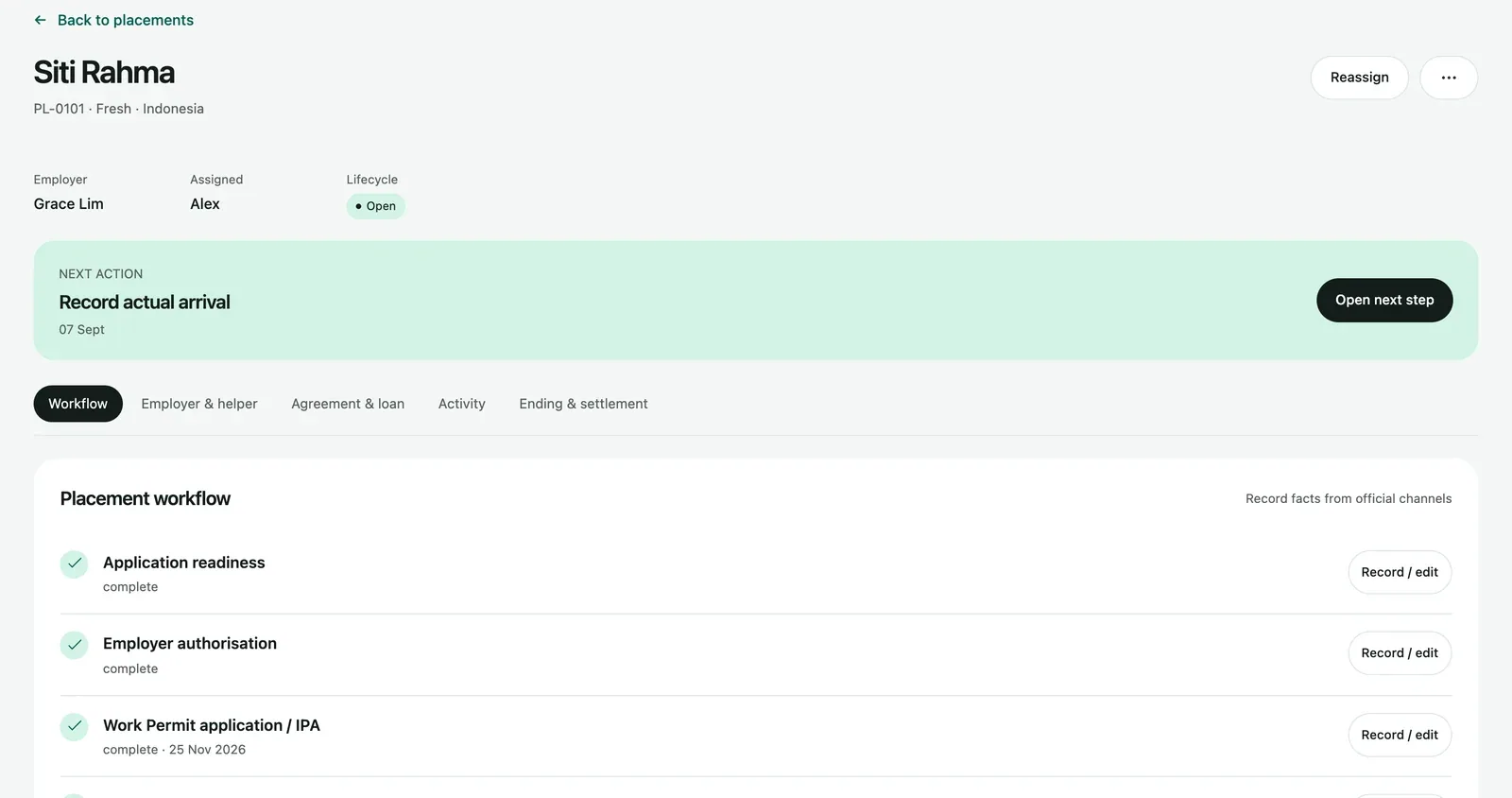This screenshot has height=798, width=1512.
Task: Switch to the Employer & helper tab
Action: point(199,404)
